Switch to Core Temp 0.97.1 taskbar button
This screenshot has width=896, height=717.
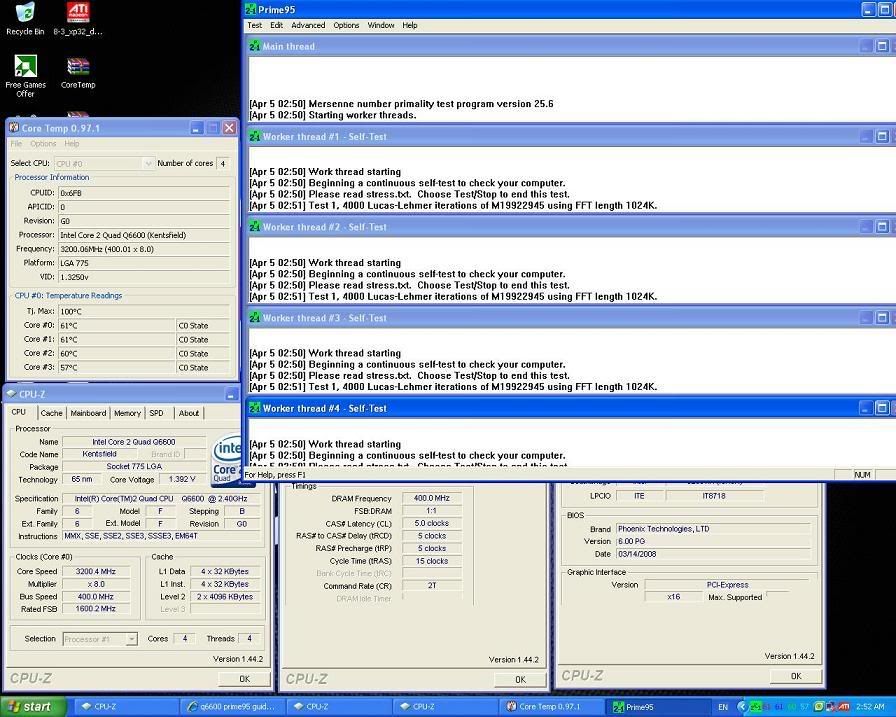coord(550,707)
